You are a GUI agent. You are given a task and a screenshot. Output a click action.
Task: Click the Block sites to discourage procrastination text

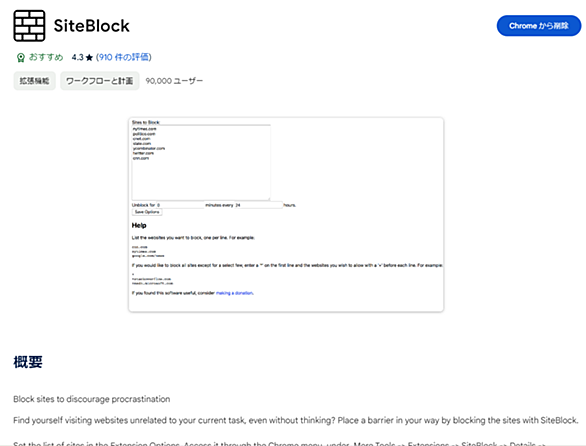92,399
